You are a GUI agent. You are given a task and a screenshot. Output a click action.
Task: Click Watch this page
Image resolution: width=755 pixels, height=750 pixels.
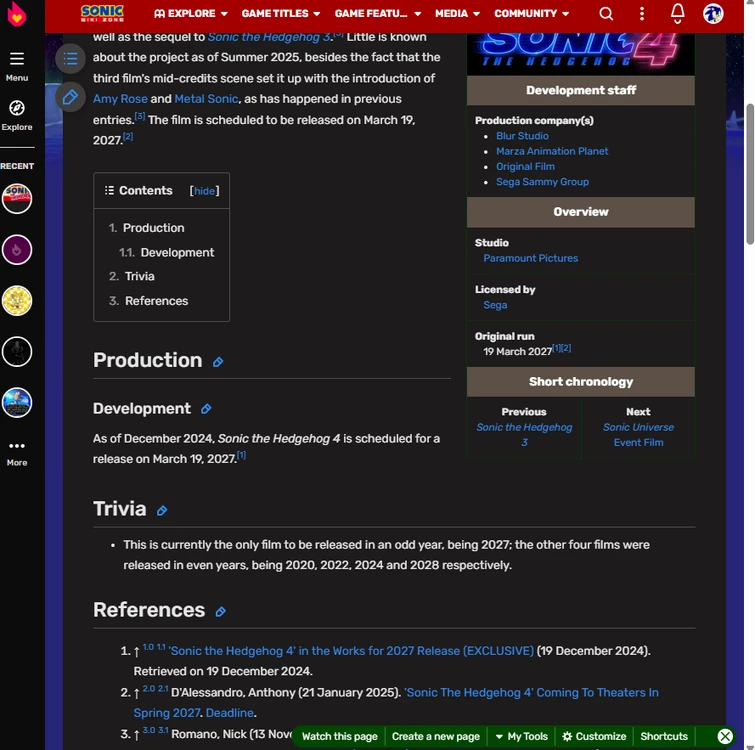pos(339,736)
